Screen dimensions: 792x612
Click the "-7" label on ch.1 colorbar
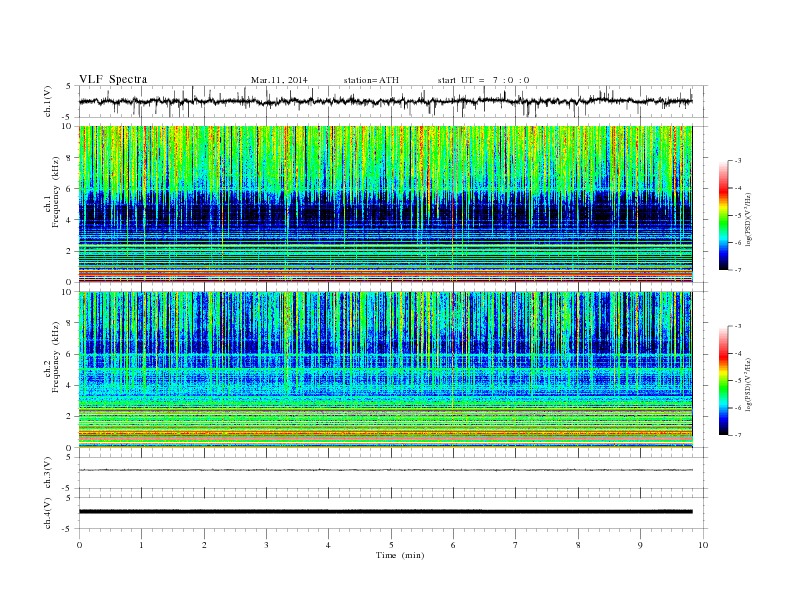738,270
